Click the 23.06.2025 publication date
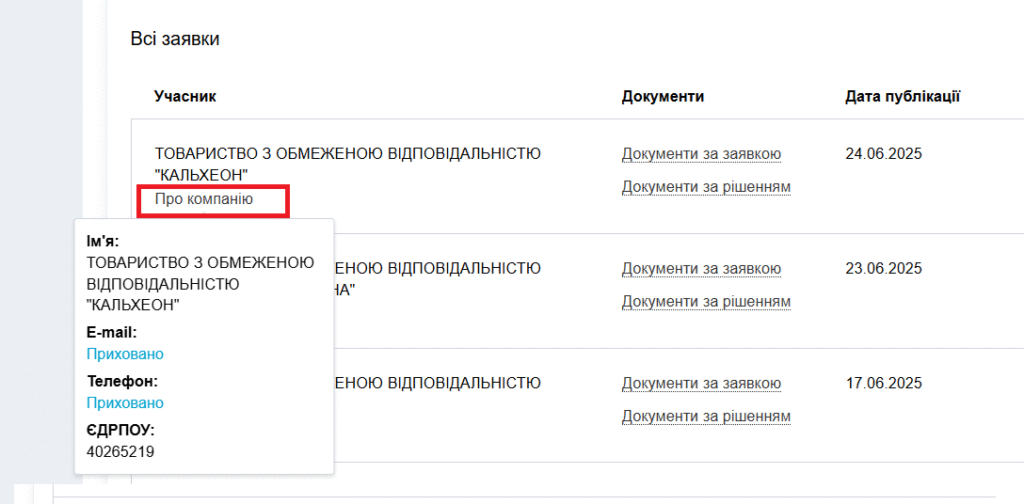Viewport: 1024px width, 504px height. point(883,268)
